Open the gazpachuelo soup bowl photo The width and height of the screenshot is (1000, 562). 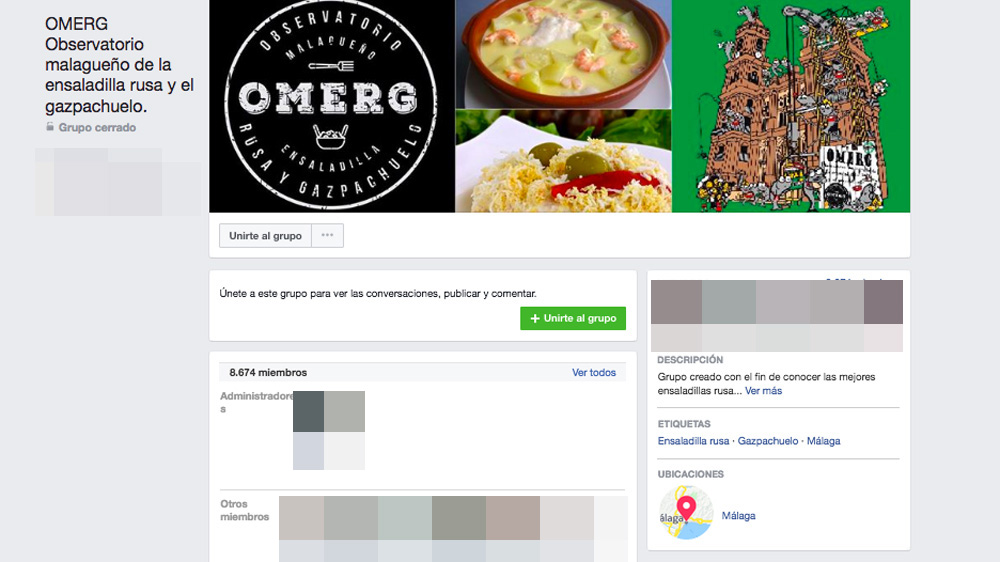(564, 54)
